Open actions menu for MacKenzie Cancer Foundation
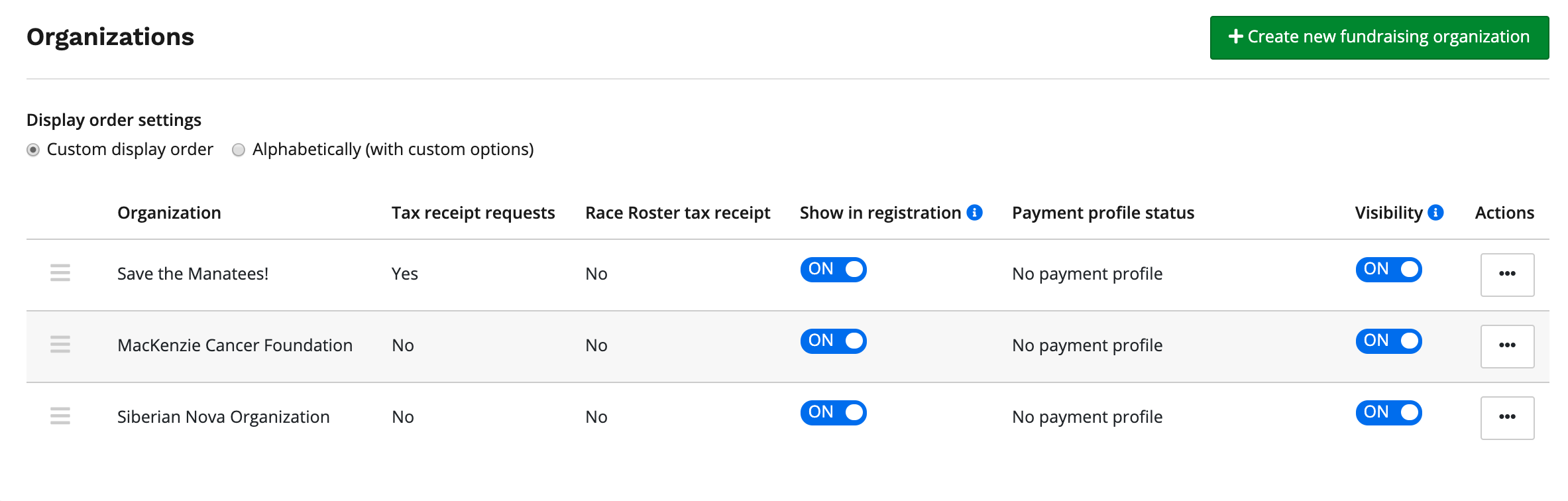 (x=1507, y=346)
